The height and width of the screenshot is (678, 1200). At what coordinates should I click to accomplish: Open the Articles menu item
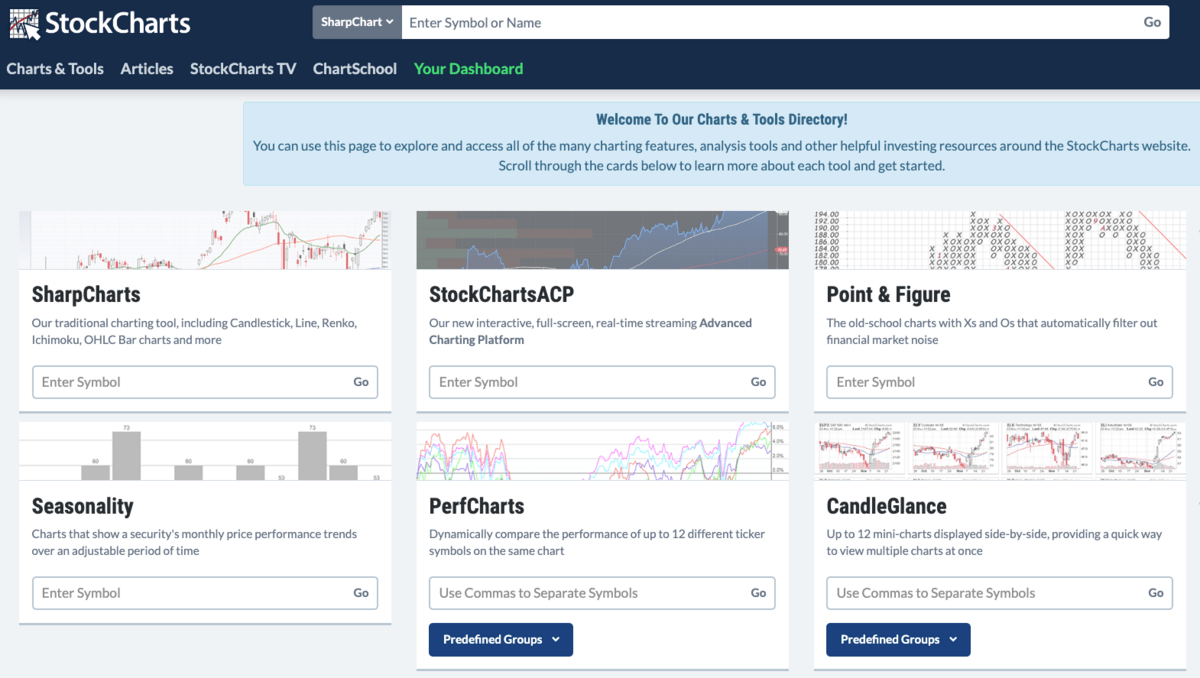[x=147, y=69]
